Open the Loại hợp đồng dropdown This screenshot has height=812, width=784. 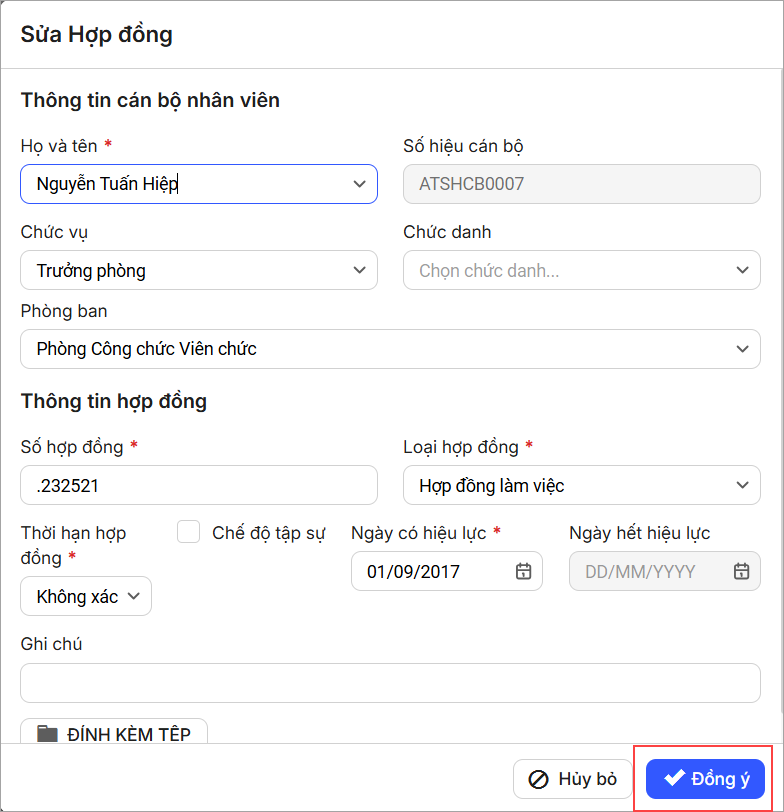pos(741,485)
